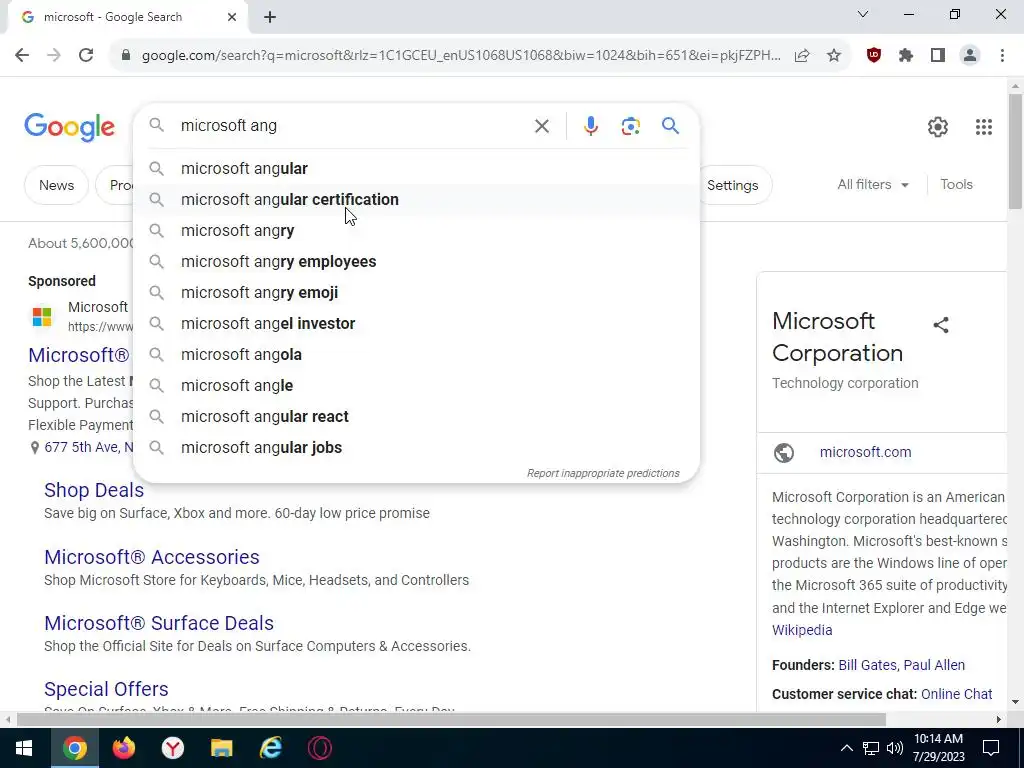Open the uBlock Origin extension icon
This screenshot has height=768, width=1024.
(874, 56)
